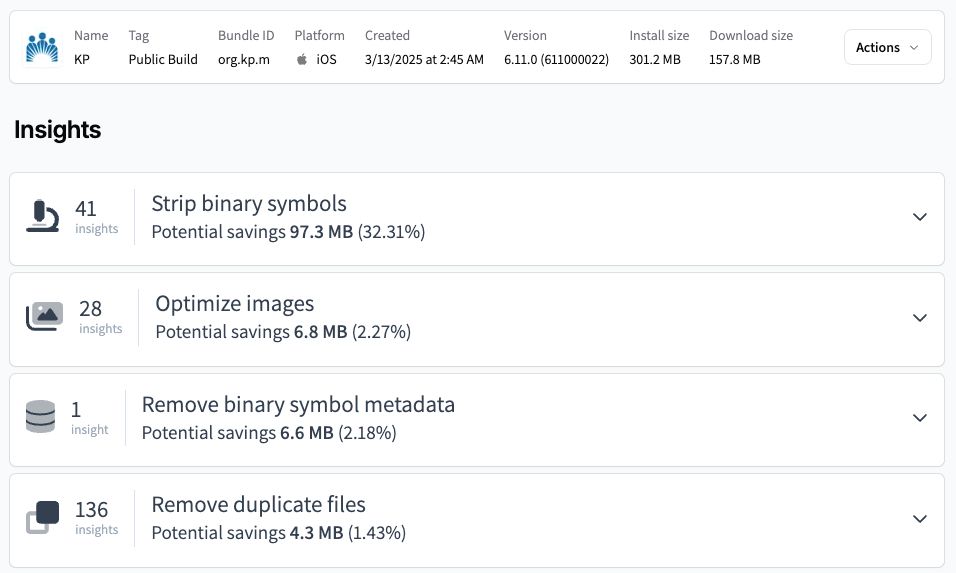
Task: Expand the Optimize images chevron
Action: tap(920, 318)
